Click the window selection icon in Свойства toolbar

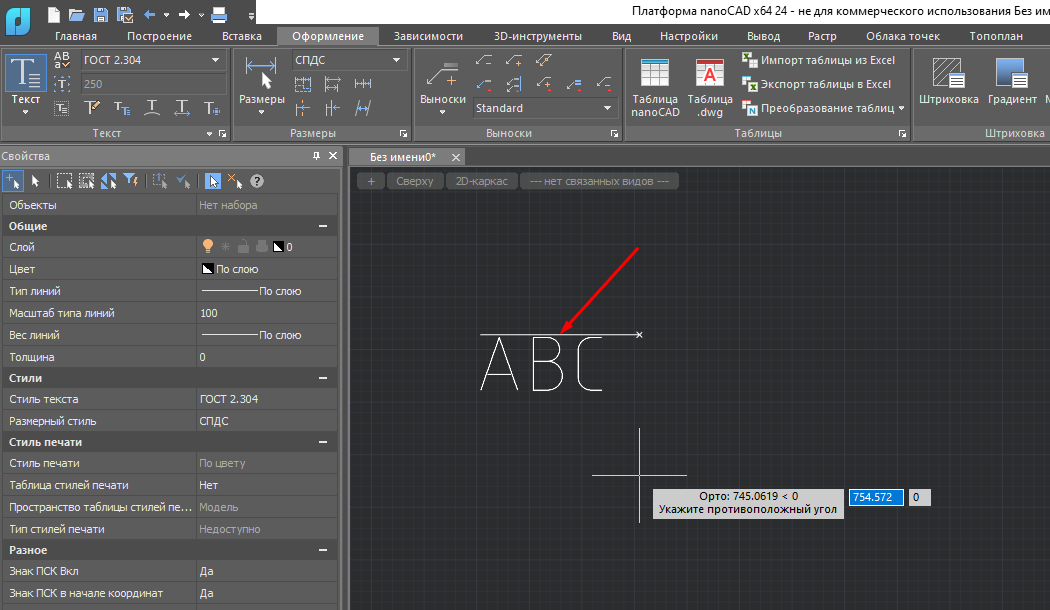(64, 181)
